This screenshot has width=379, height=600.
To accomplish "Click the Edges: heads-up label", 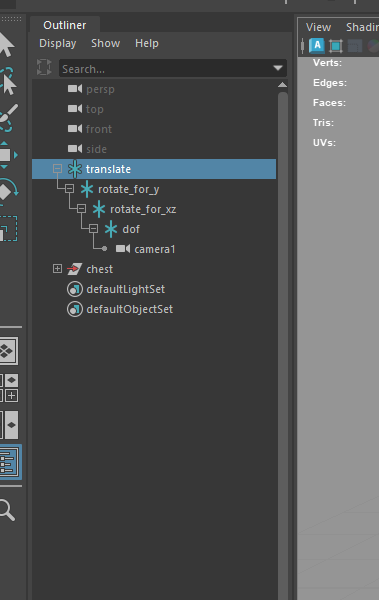I will click(x=330, y=83).
